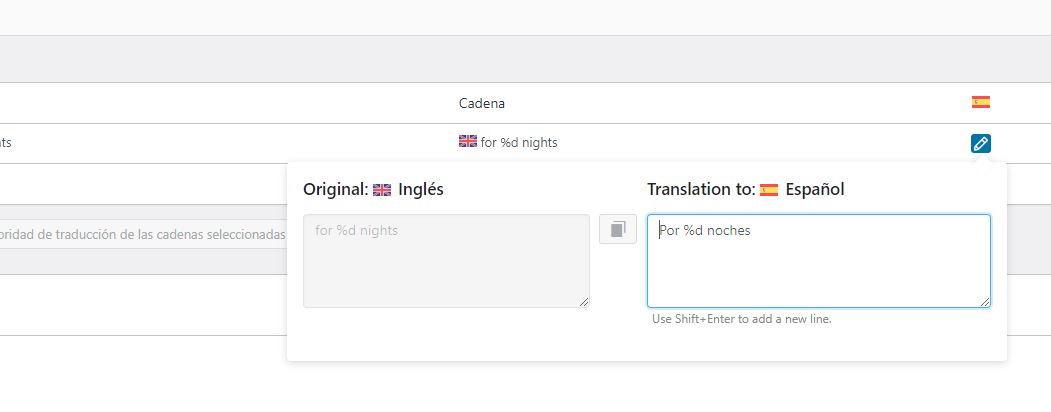The width and height of the screenshot is (1051, 412).
Task: Click the 'Por %d noches' text
Action: 705,231
